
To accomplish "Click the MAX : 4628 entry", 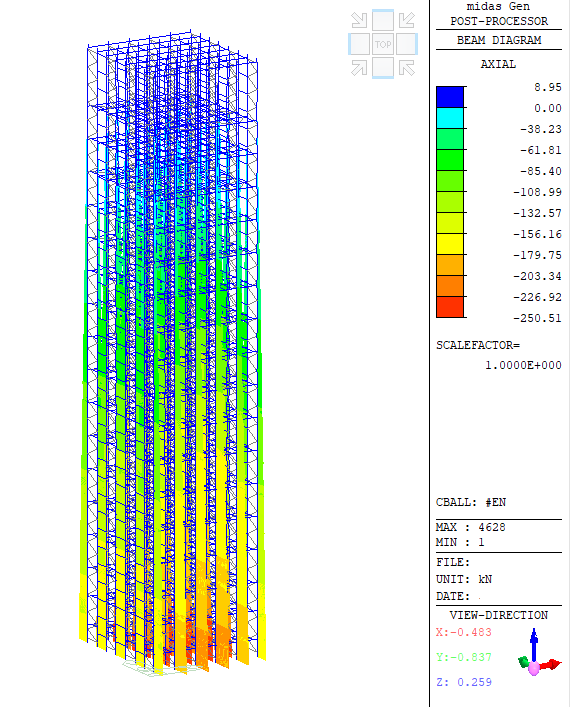I will (x=471, y=527).
